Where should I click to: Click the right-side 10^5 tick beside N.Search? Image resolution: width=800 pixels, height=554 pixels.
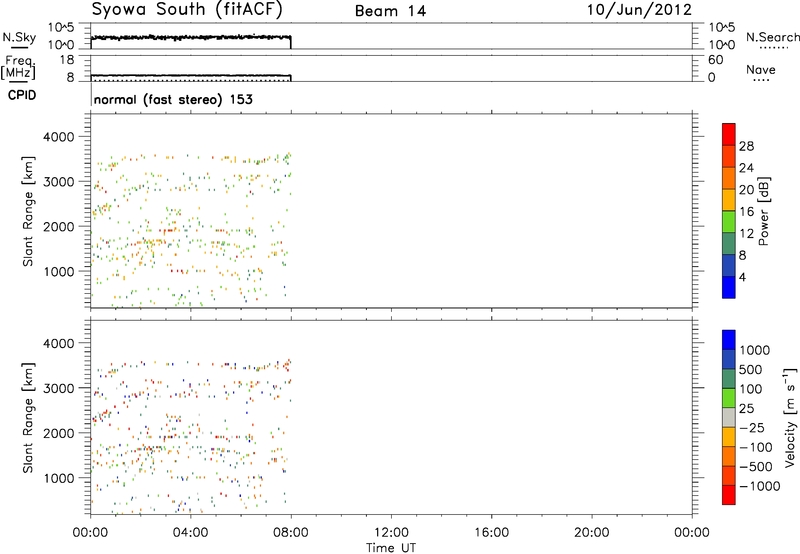tap(721, 28)
